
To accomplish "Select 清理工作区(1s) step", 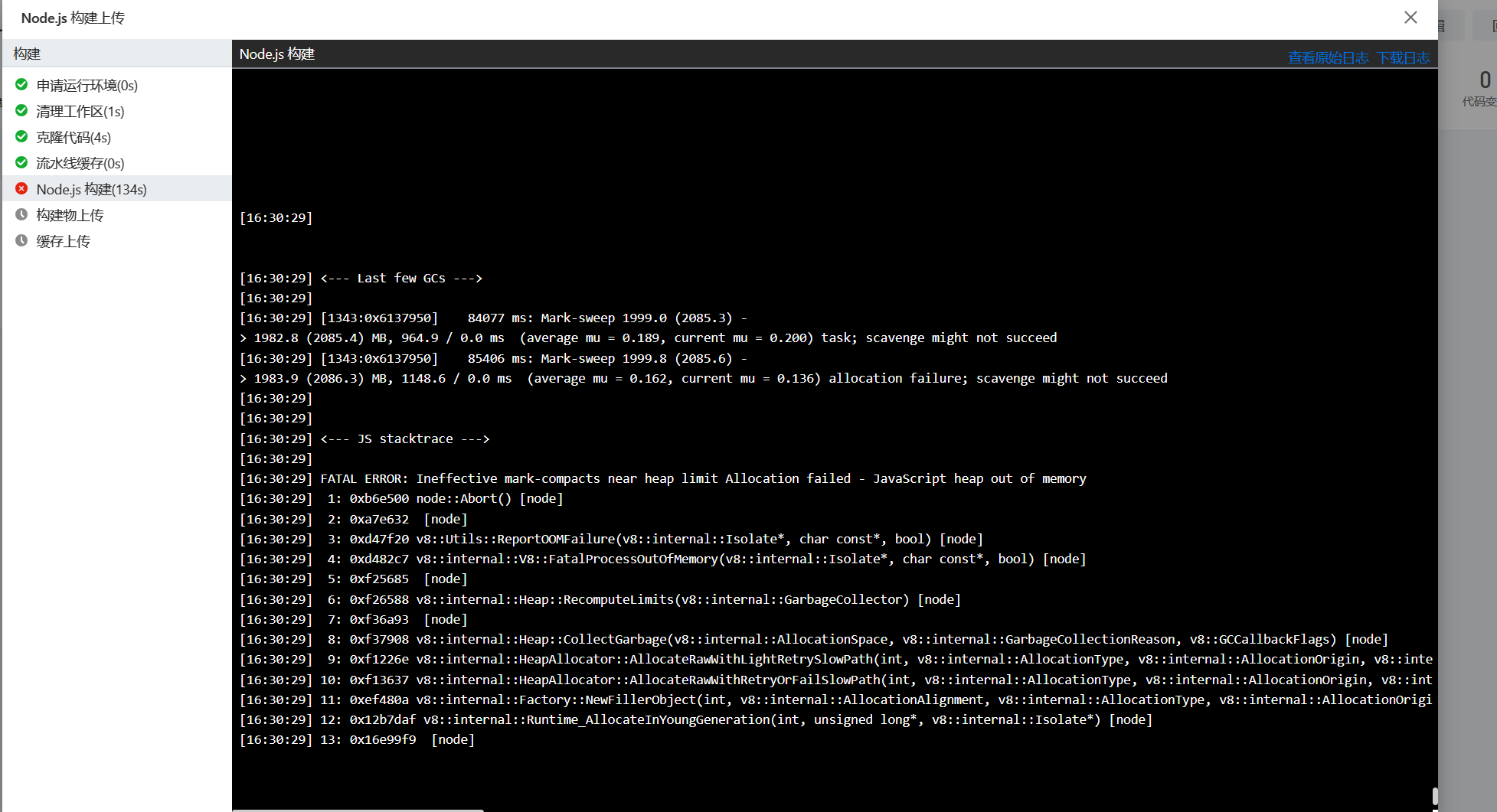I will click(x=116, y=111).
